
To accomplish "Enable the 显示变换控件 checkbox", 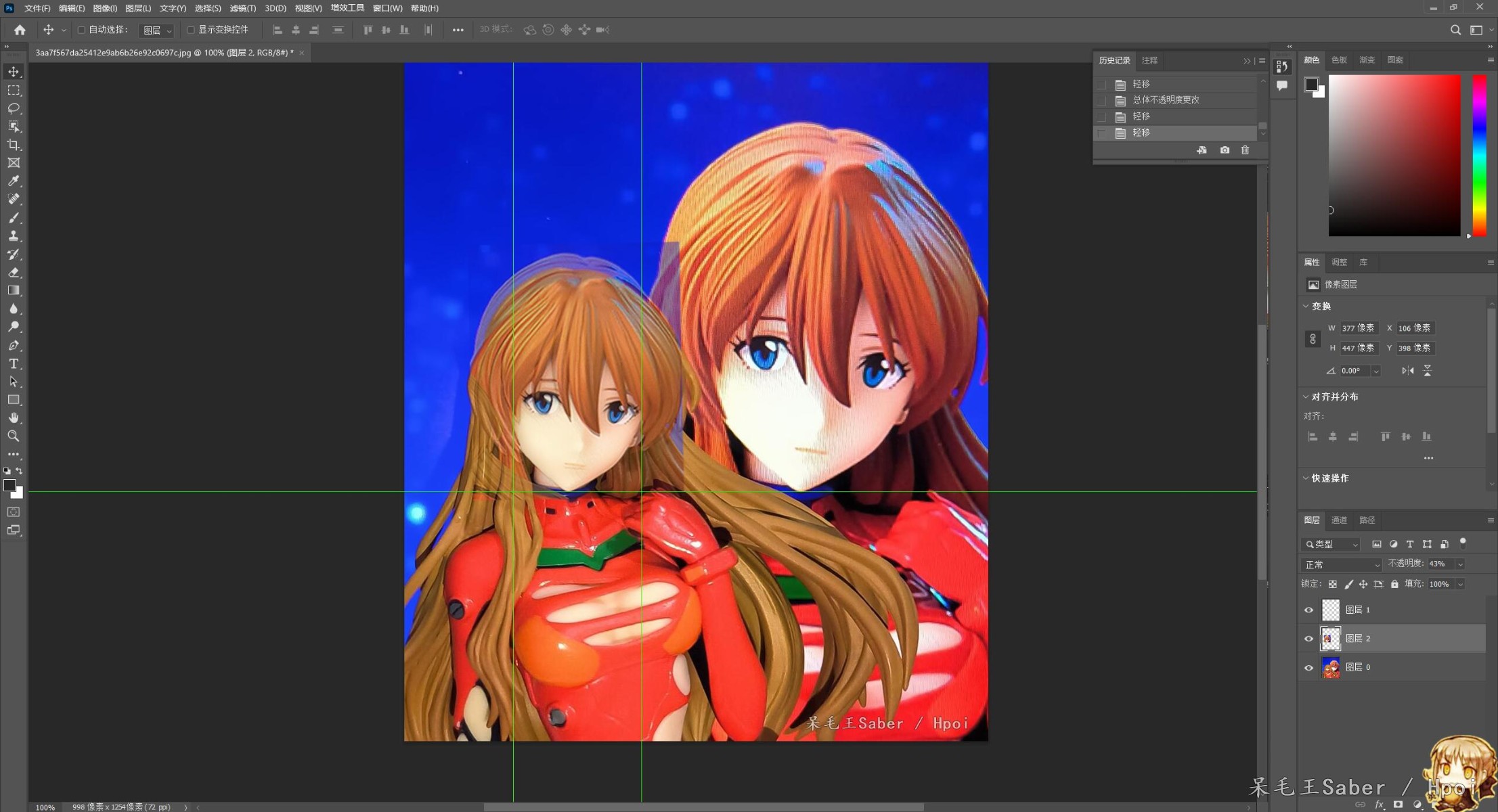I will [191, 30].
